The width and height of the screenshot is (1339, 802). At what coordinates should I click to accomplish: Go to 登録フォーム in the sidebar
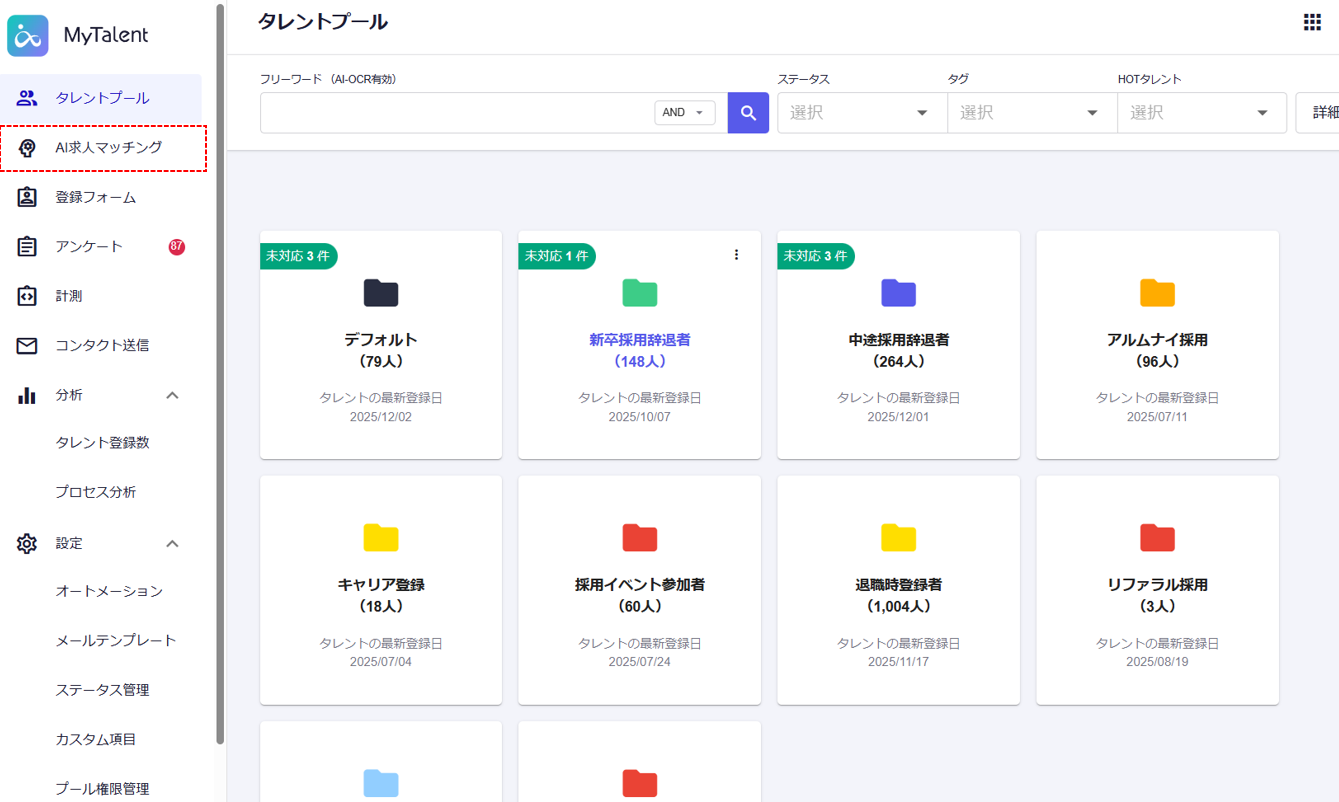click(95, 197)
